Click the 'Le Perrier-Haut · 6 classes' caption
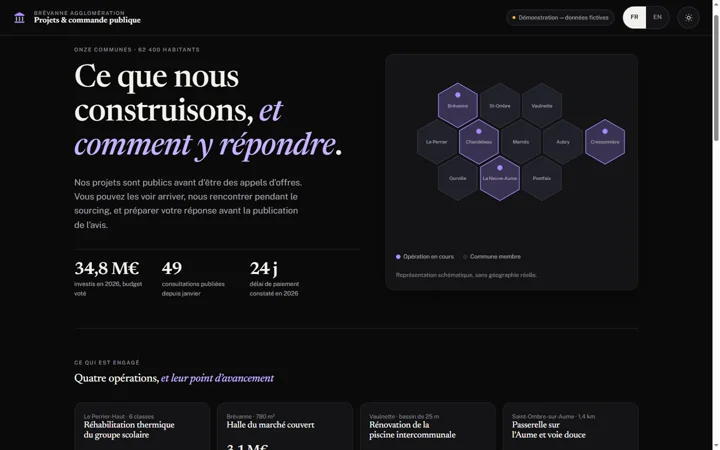 click(x=118, y=416)
